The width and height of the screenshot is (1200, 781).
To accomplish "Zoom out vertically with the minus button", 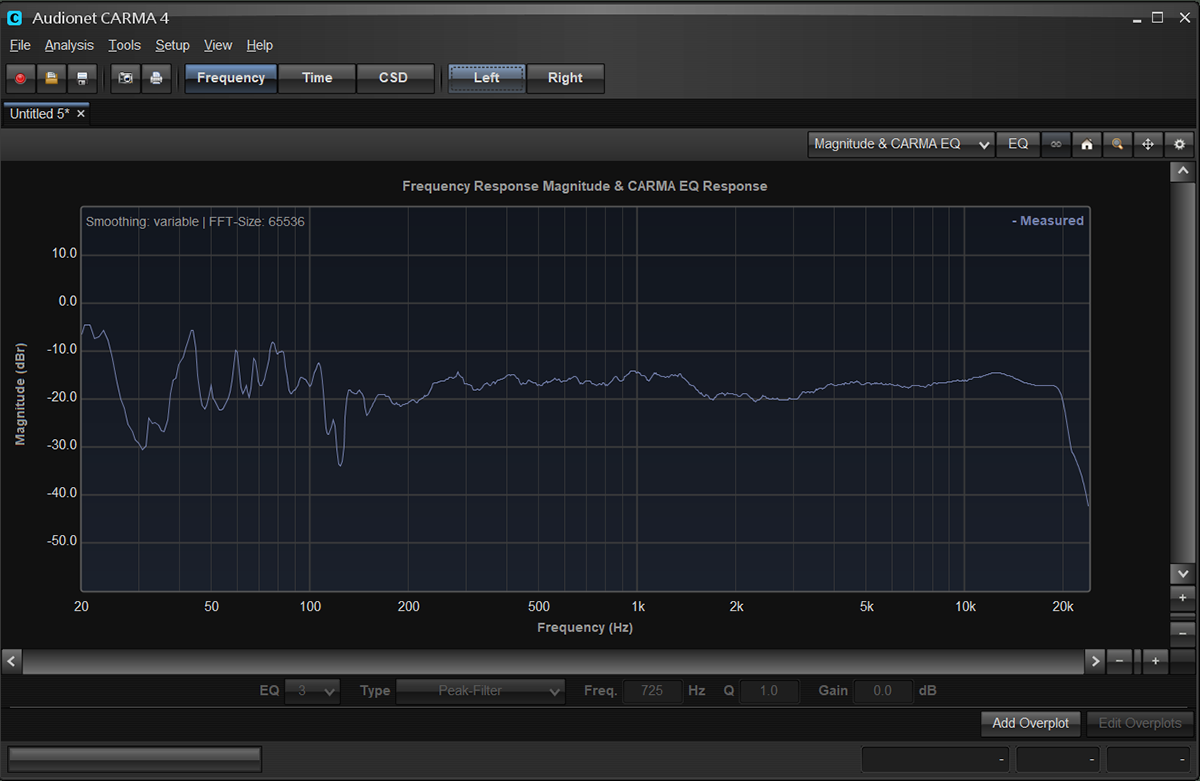I will tap(1182, 633).
